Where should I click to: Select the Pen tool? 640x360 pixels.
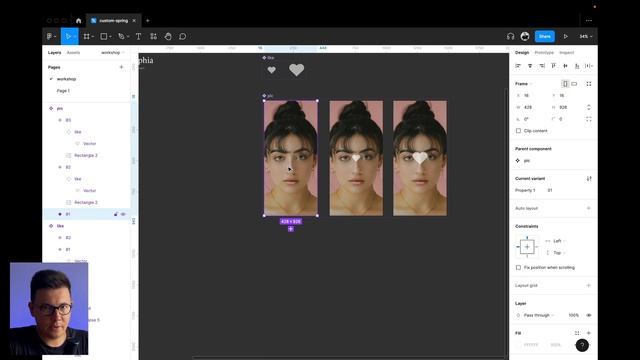point(121,36)
